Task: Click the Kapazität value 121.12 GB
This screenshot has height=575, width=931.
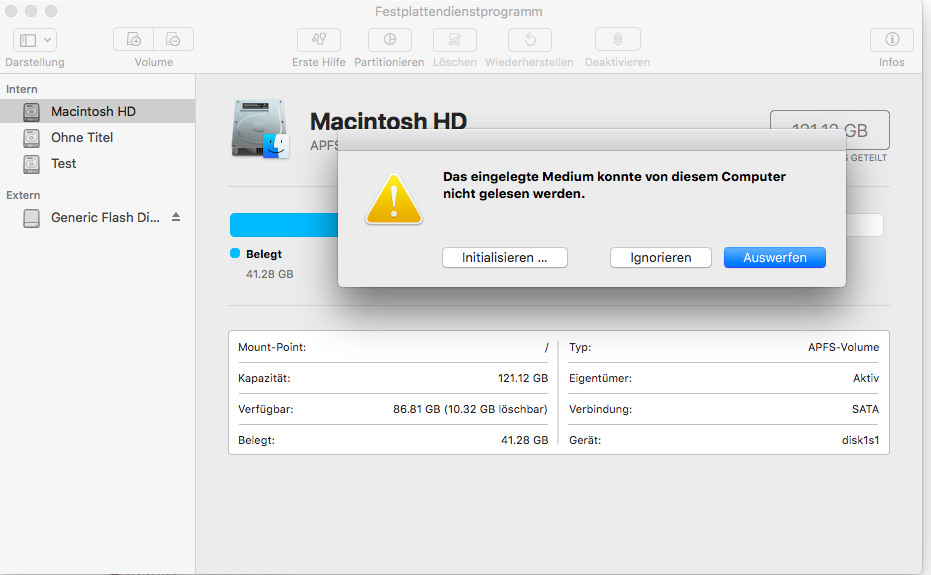Action: [x=522, y=378]
